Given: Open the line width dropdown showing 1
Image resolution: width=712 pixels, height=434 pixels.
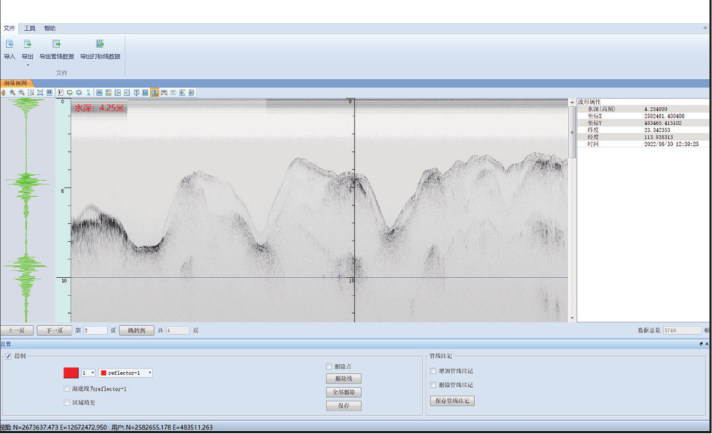Looking at the screenshot, I should [x=94, y=373].
